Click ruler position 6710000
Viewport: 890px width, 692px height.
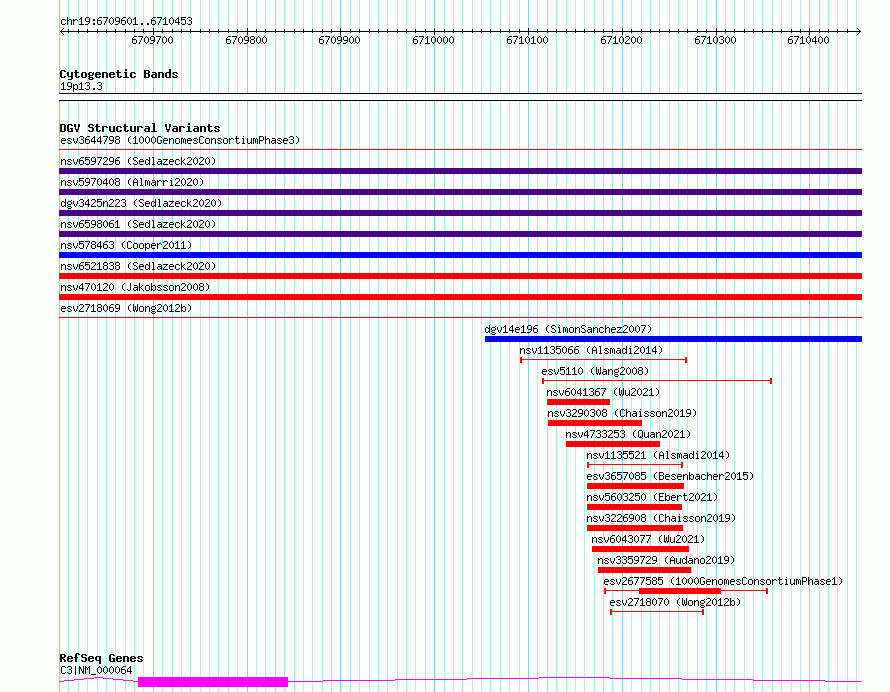tap(434, 40)
